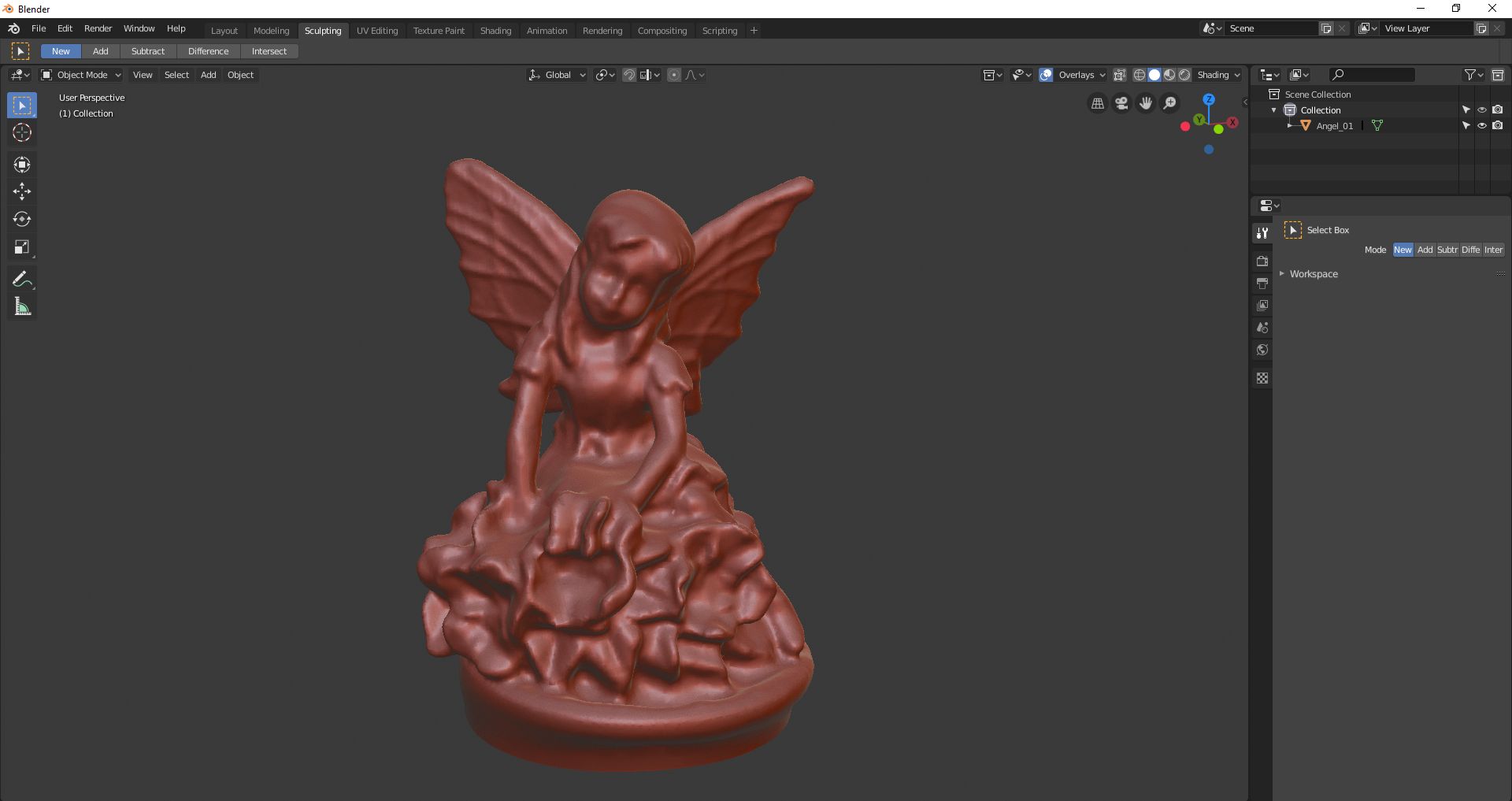Image resolution: width=1512 pixels, height=801 pixels.
Task: Toggle X-ray display mode
Action: [1119, 75]
